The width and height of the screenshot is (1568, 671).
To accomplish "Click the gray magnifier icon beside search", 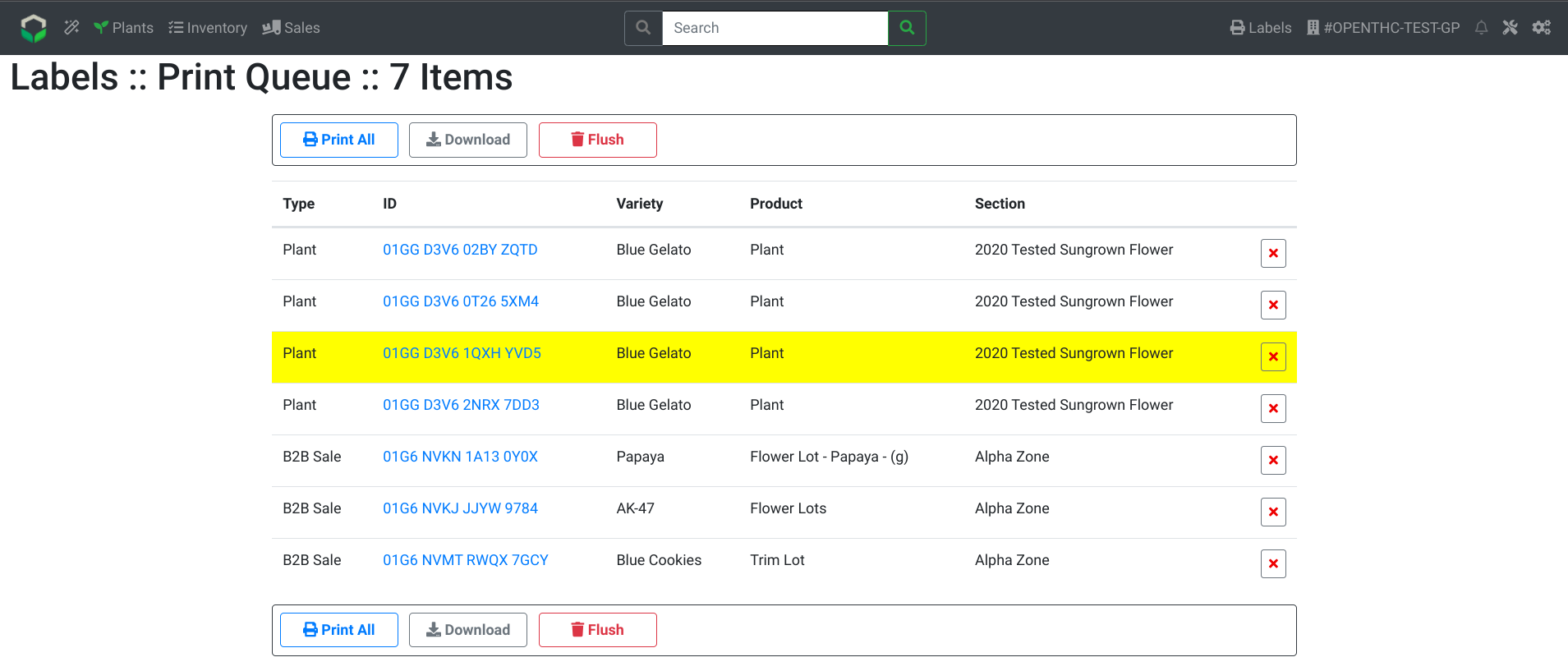I will (x=643, y=28).
